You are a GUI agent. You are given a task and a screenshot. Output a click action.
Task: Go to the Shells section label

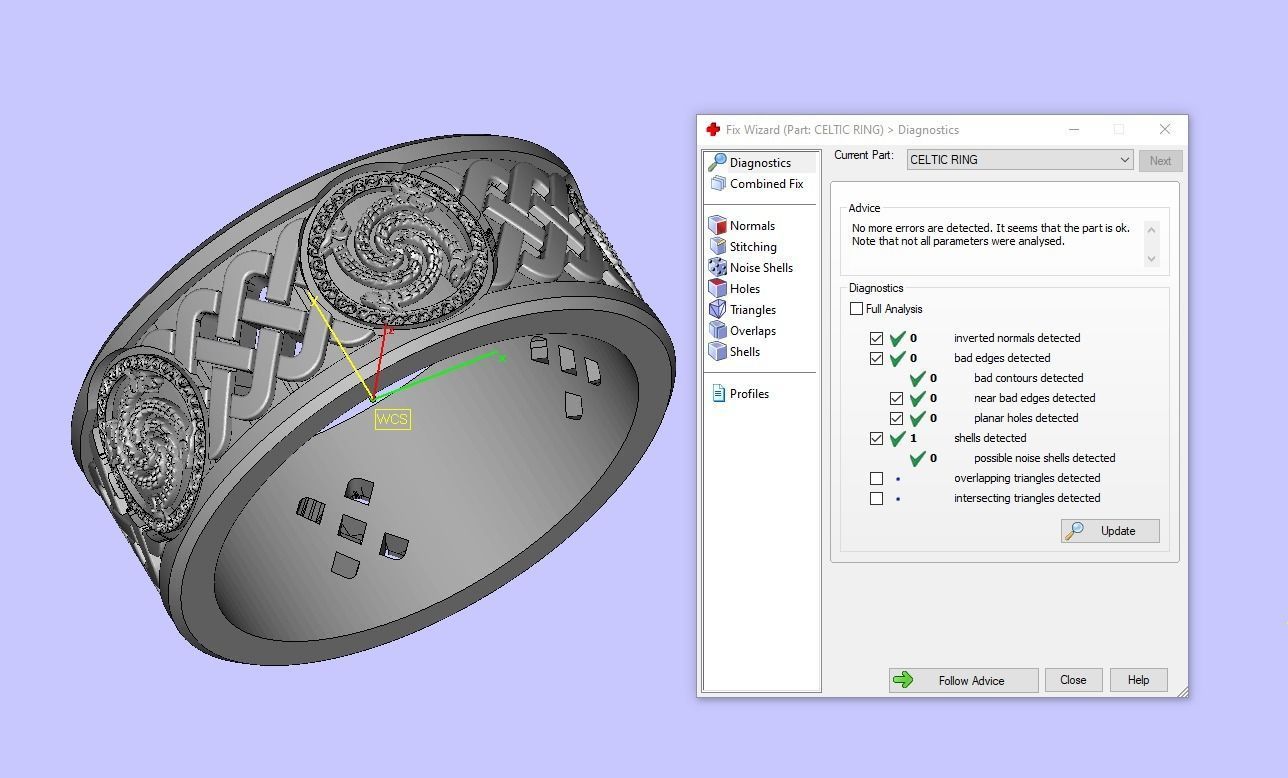click(x=745, y=352)
